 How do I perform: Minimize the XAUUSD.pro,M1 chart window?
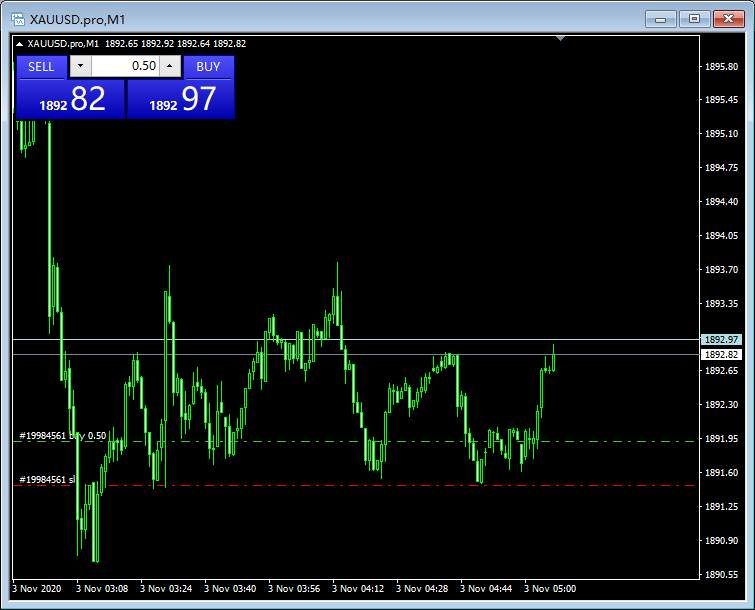pyautogui.click(x=661, y=19)
